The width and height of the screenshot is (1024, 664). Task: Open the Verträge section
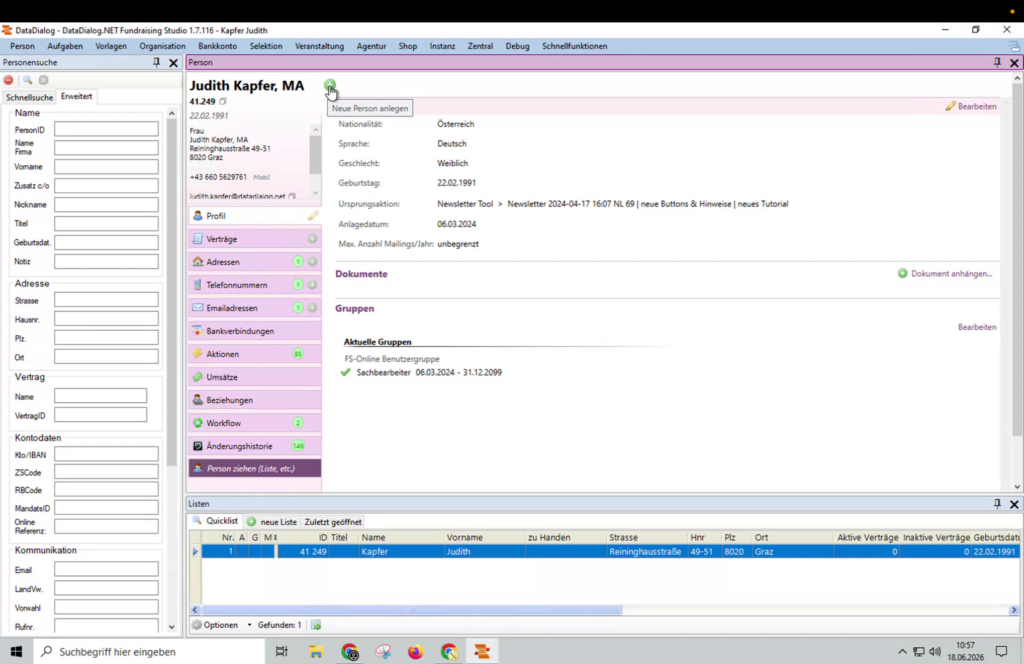[x=255, y=239]
